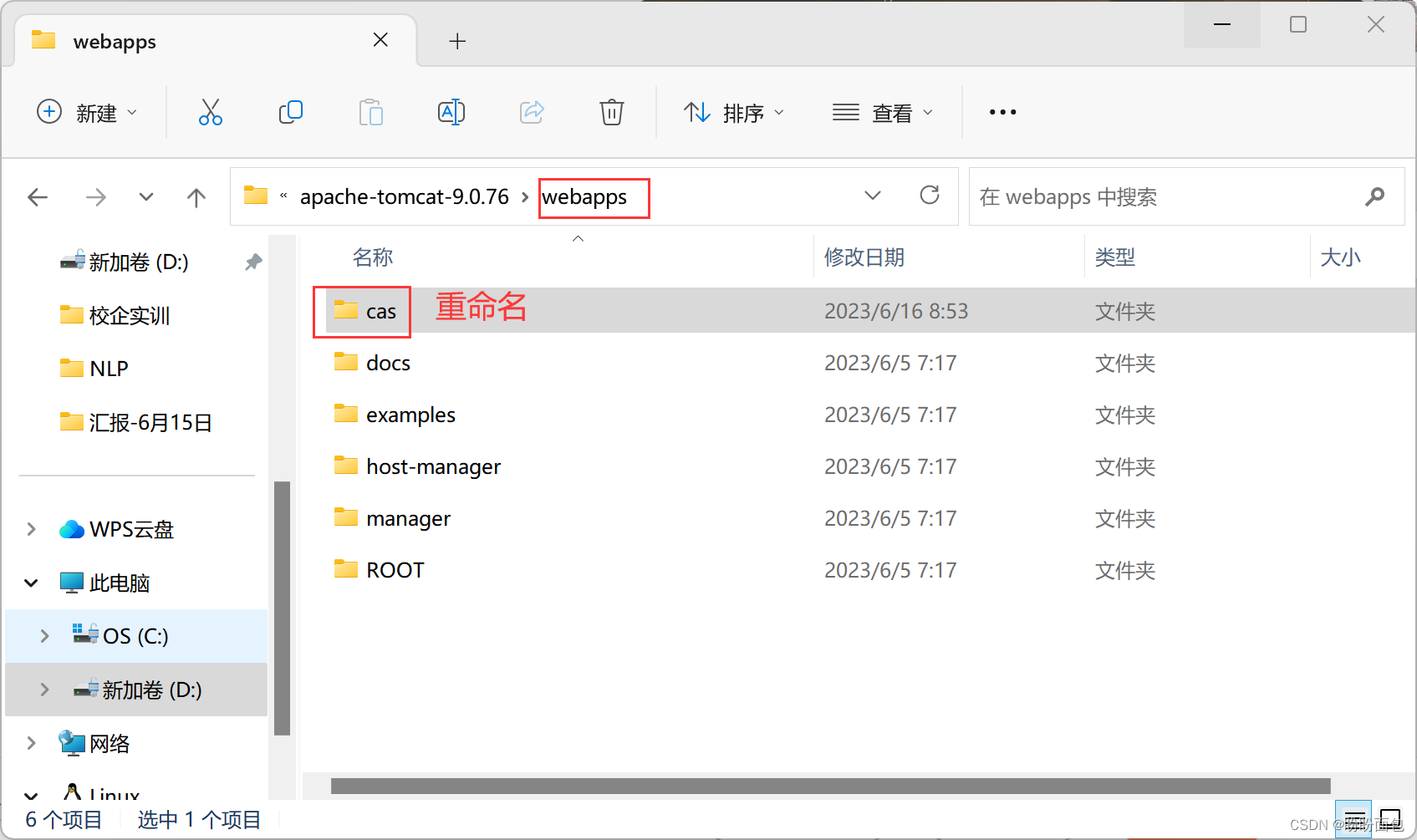Screen dimensions: 1417x840
Task: Open the three-dots more options menu
Action: pyautogui.click(x=1002, y=112)
